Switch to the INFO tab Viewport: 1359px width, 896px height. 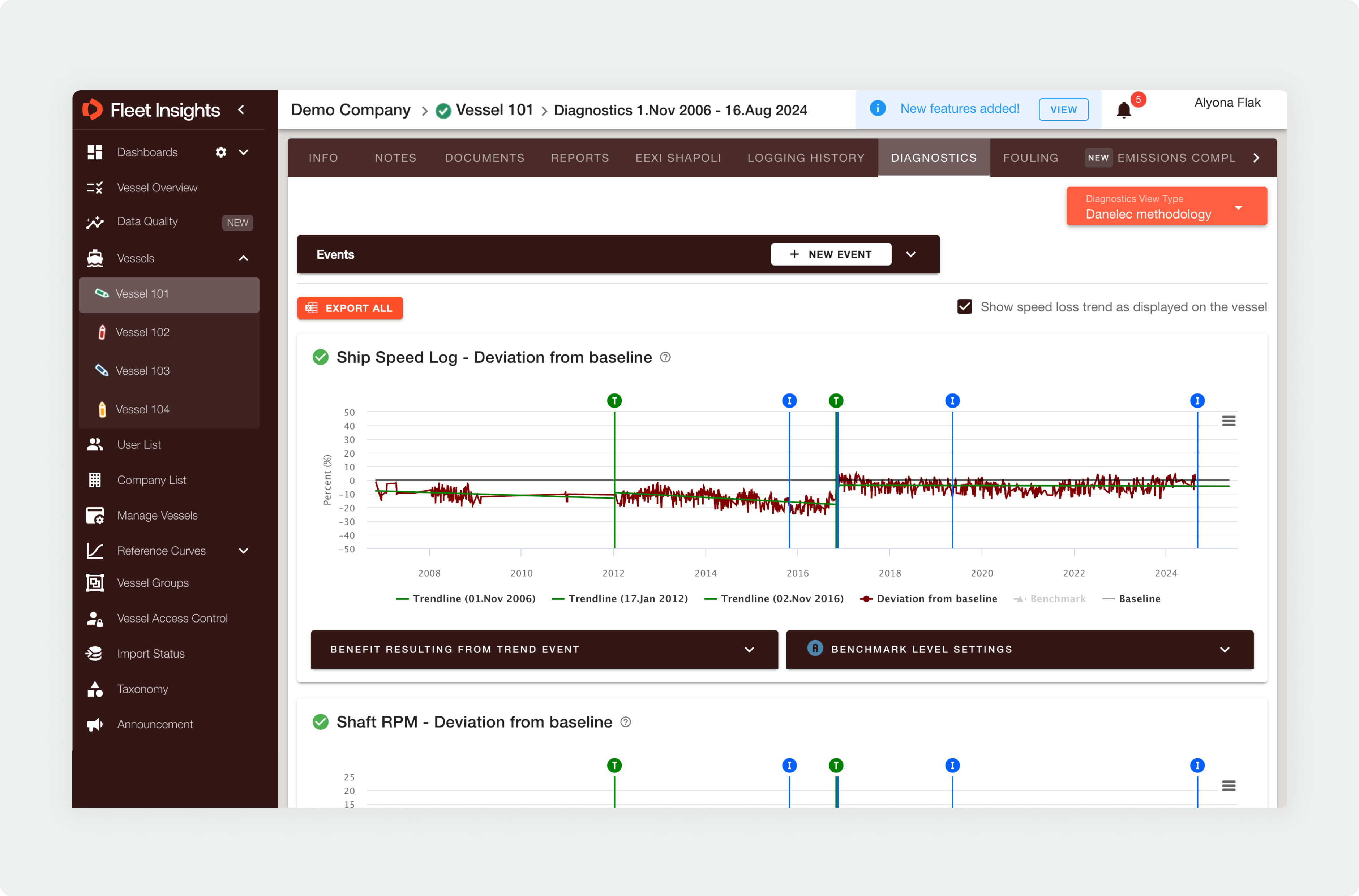click(x=323, y=158)
